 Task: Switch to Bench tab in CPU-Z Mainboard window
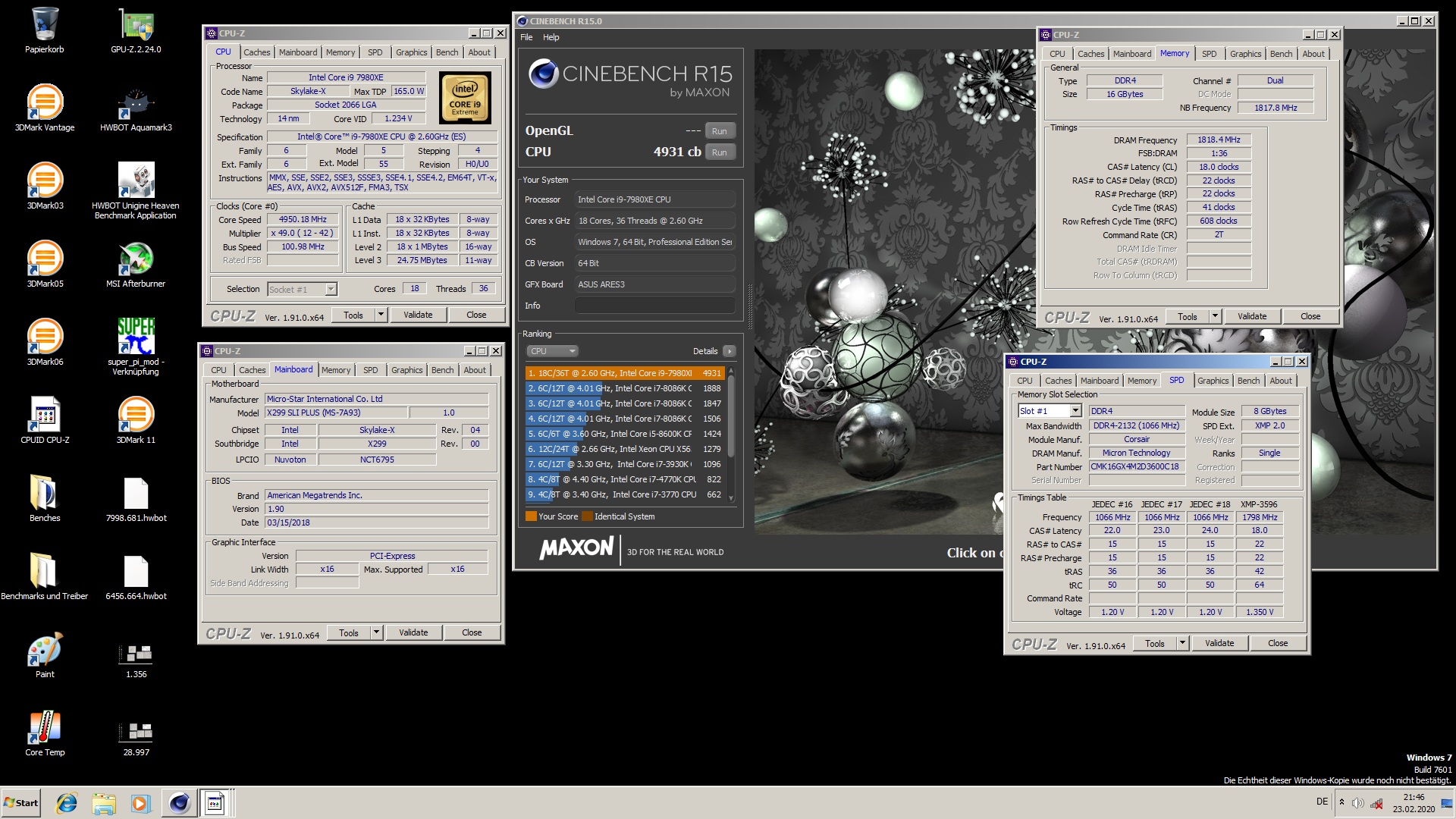point(442,370)
